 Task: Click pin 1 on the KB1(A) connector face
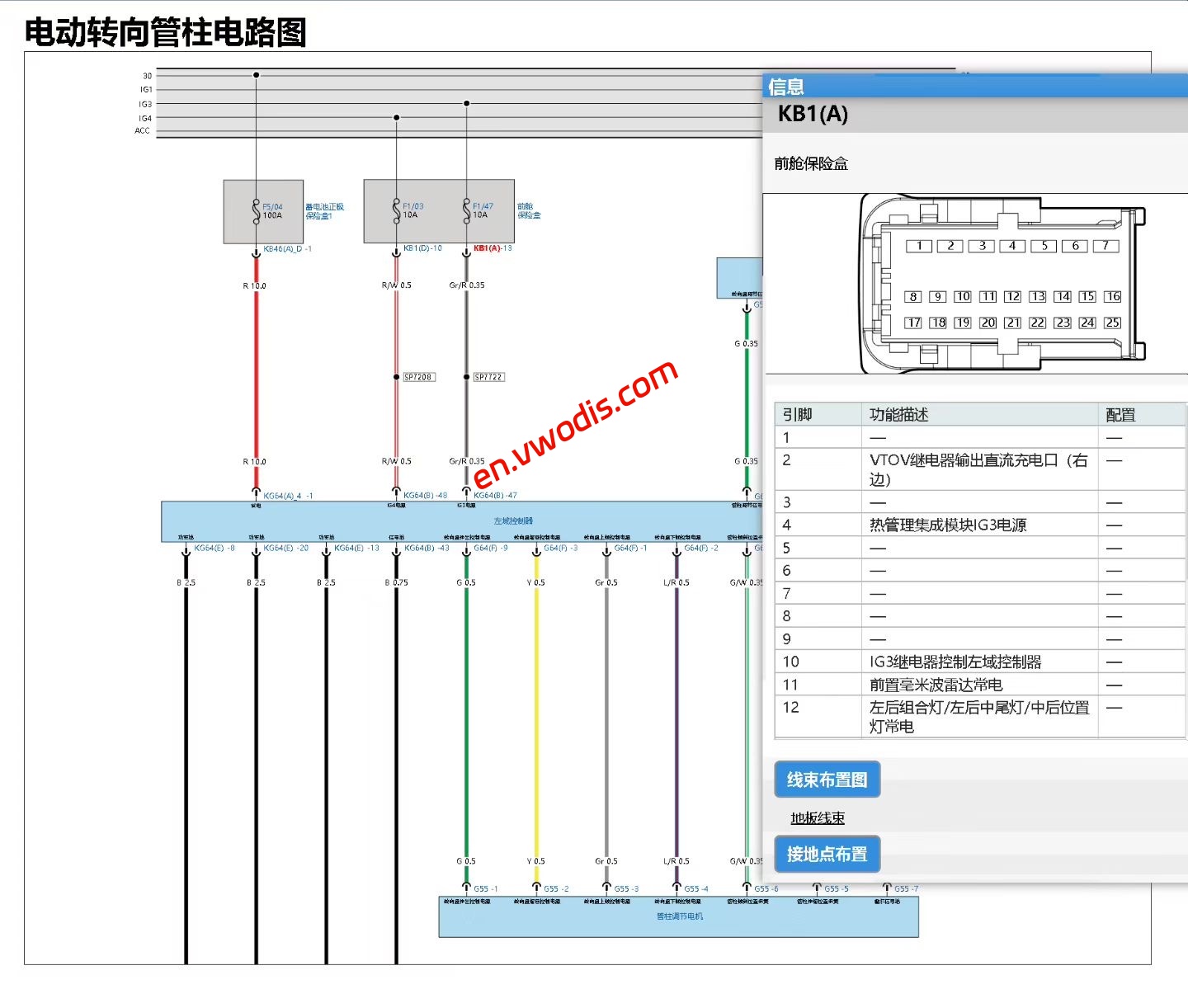click(920, 245)
